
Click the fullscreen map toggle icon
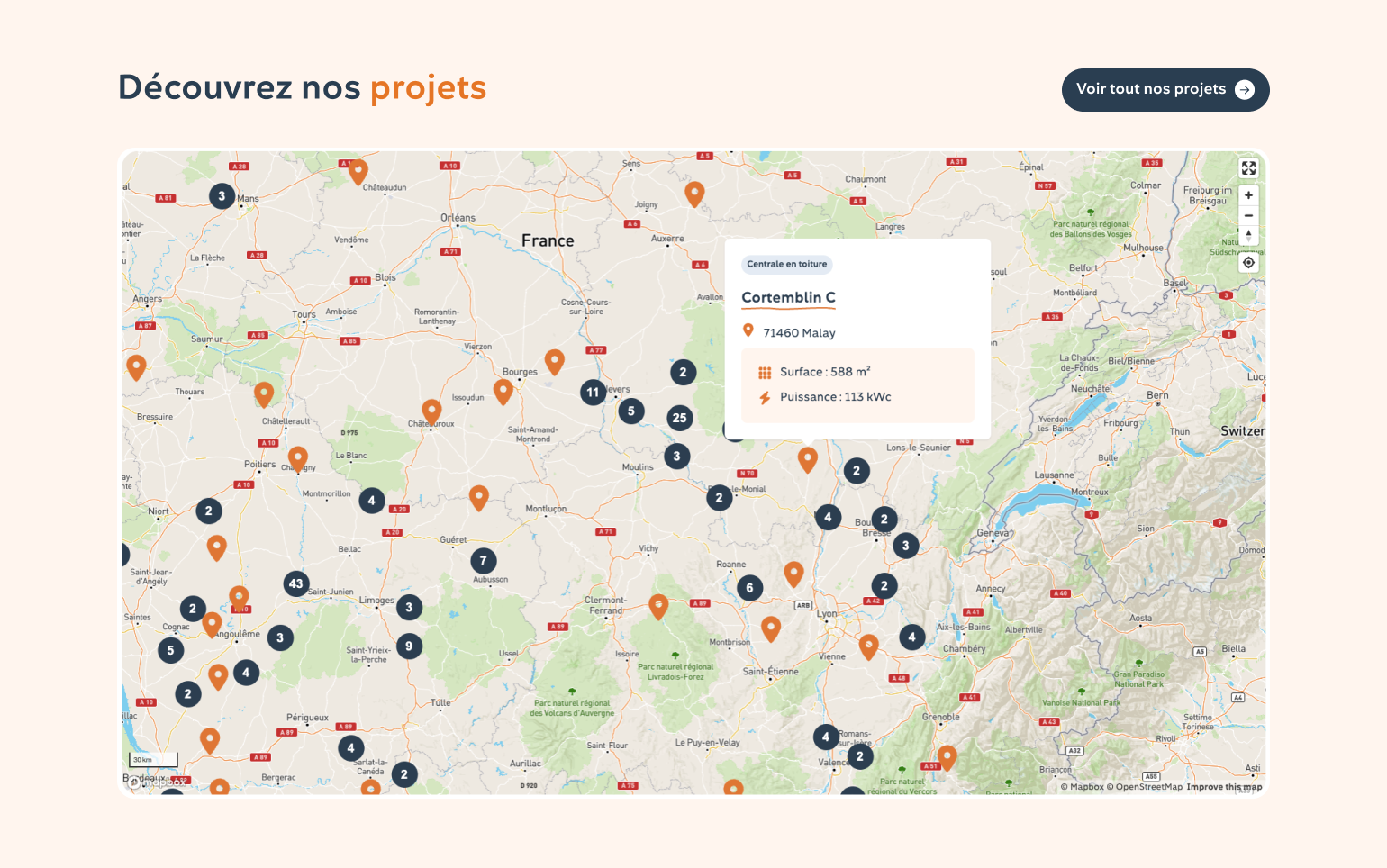click(x=1248, y=168)
